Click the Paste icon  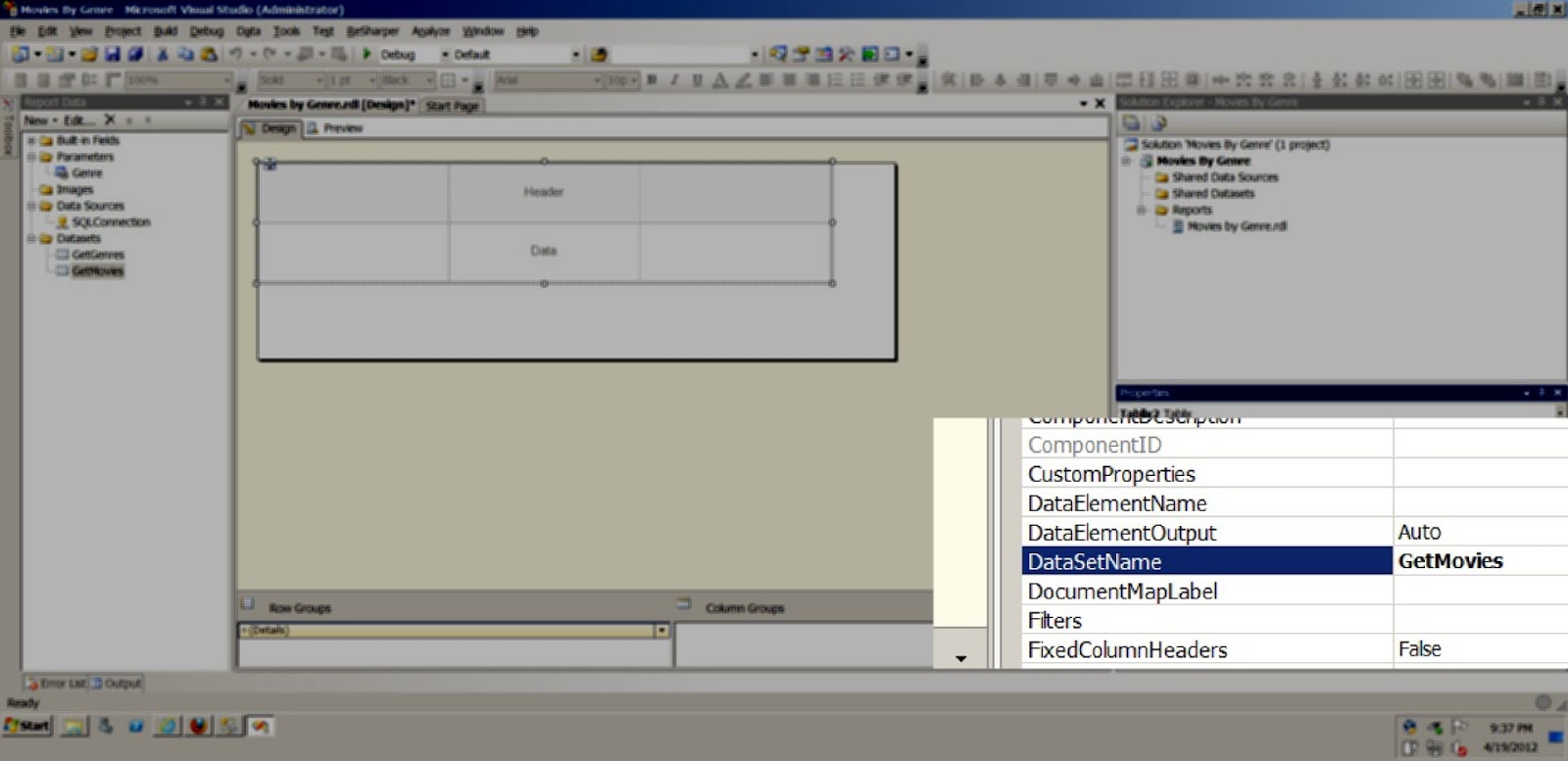click(208, 55)
